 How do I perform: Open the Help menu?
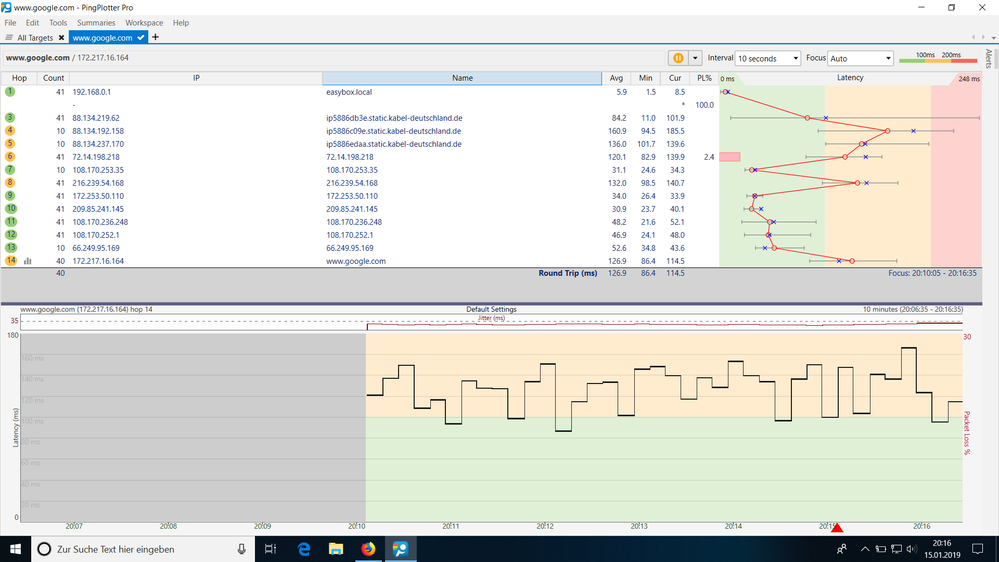point(181,22)
